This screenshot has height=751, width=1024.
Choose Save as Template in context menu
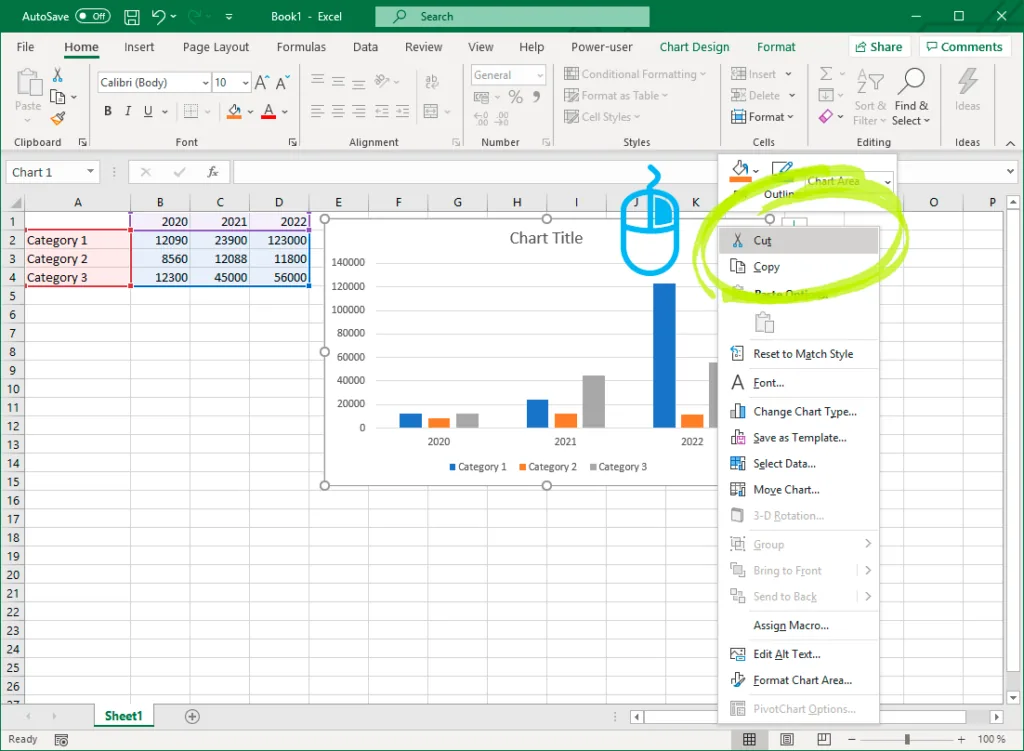[799, 438]
